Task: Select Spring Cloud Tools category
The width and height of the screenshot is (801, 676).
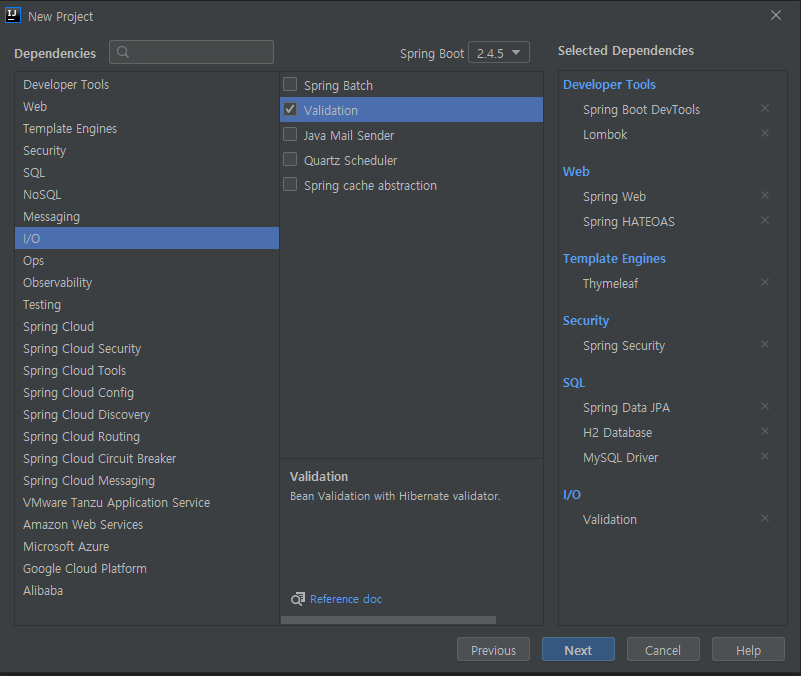Action: [147, 370]
